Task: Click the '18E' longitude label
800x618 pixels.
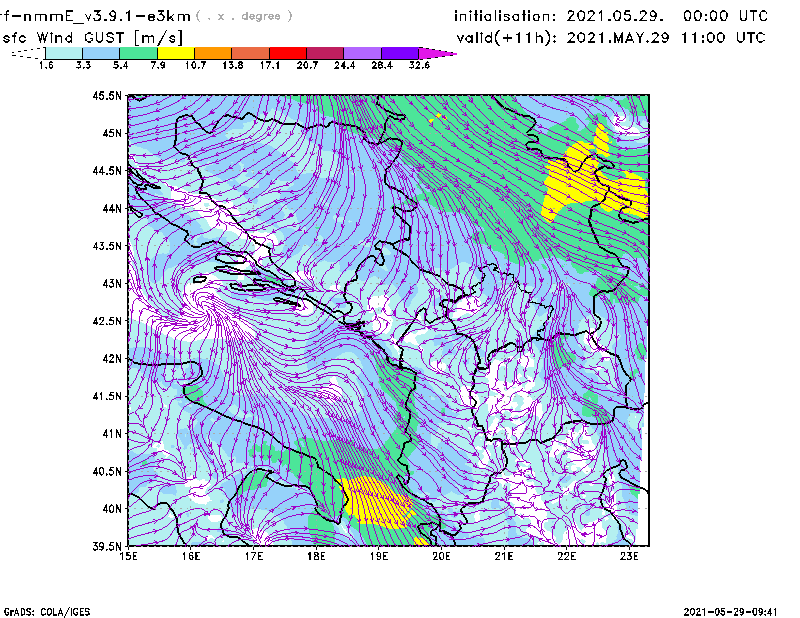Action: 316,556
